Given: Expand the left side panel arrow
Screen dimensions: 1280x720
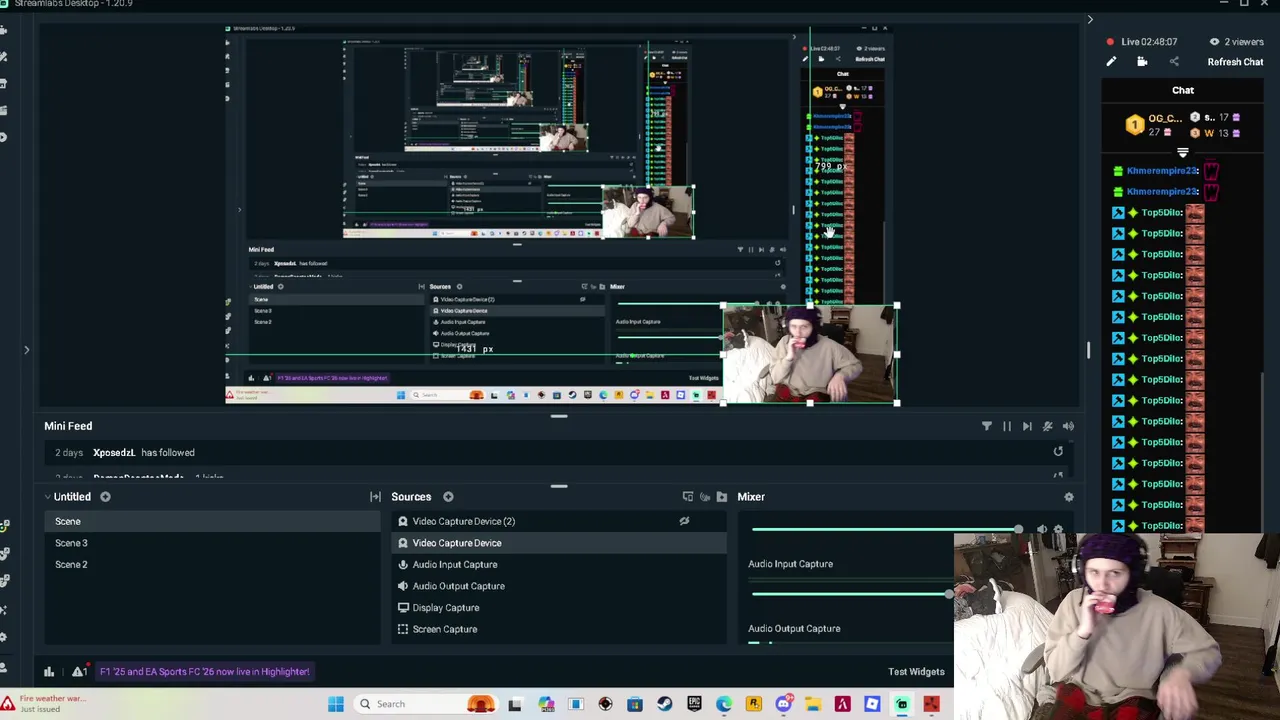Looking at the screenshot, I should 27,350.
